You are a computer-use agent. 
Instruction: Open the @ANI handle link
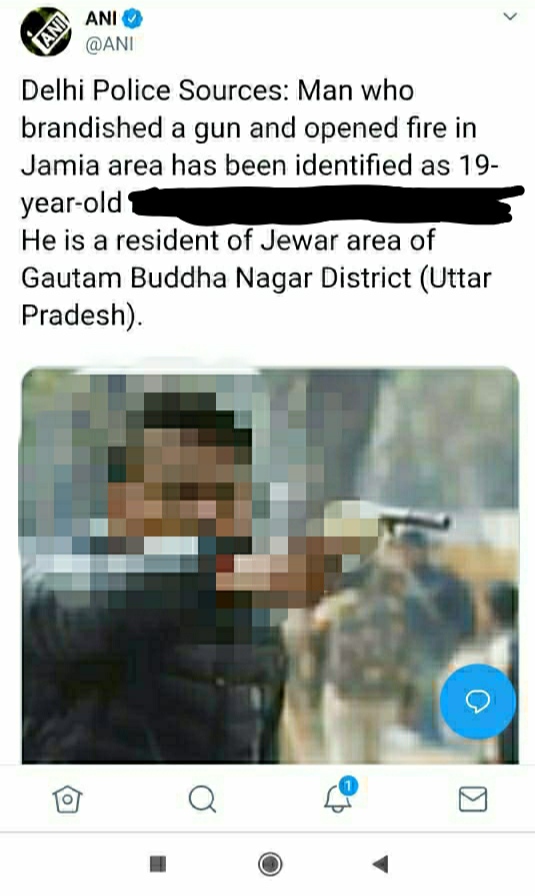[109, 45]
